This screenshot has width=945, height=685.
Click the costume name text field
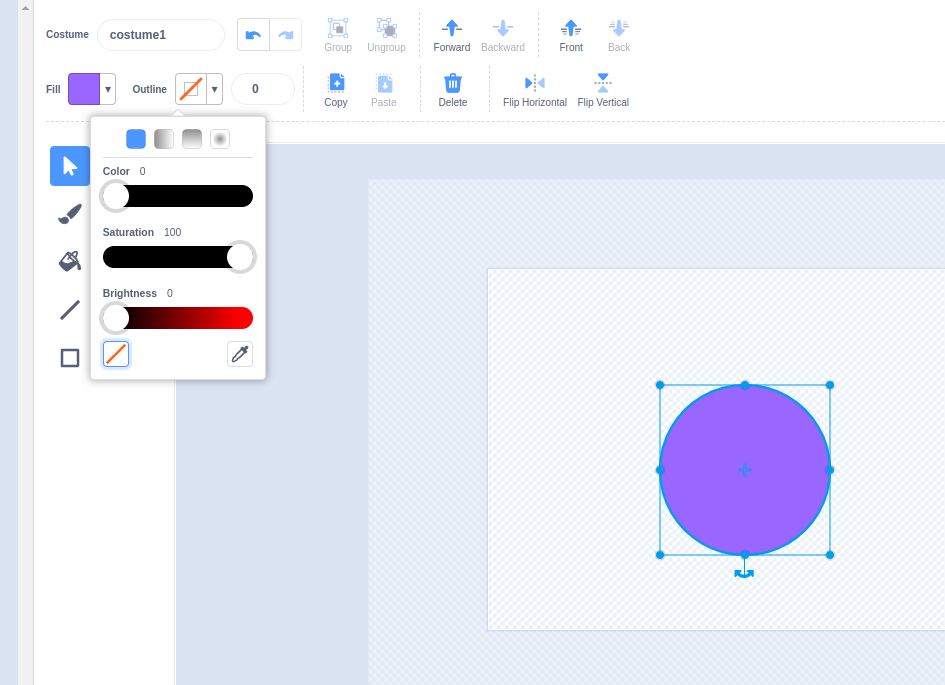tap(161, 35)
